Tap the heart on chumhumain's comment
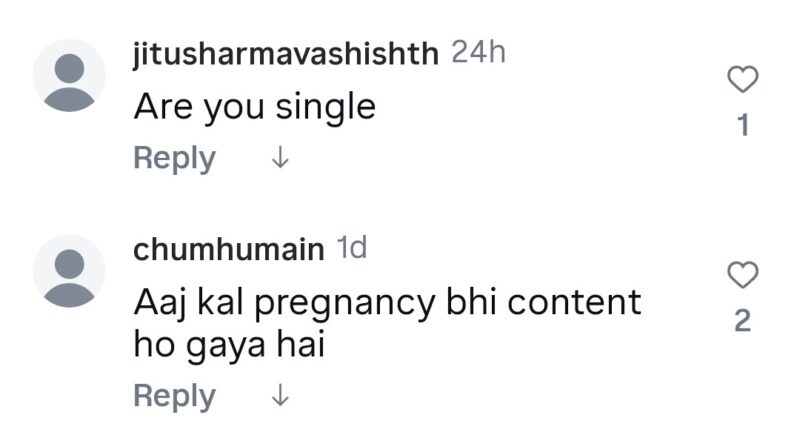Image resolution: width=800 pixels, height=438 pixels. [742, 274]
